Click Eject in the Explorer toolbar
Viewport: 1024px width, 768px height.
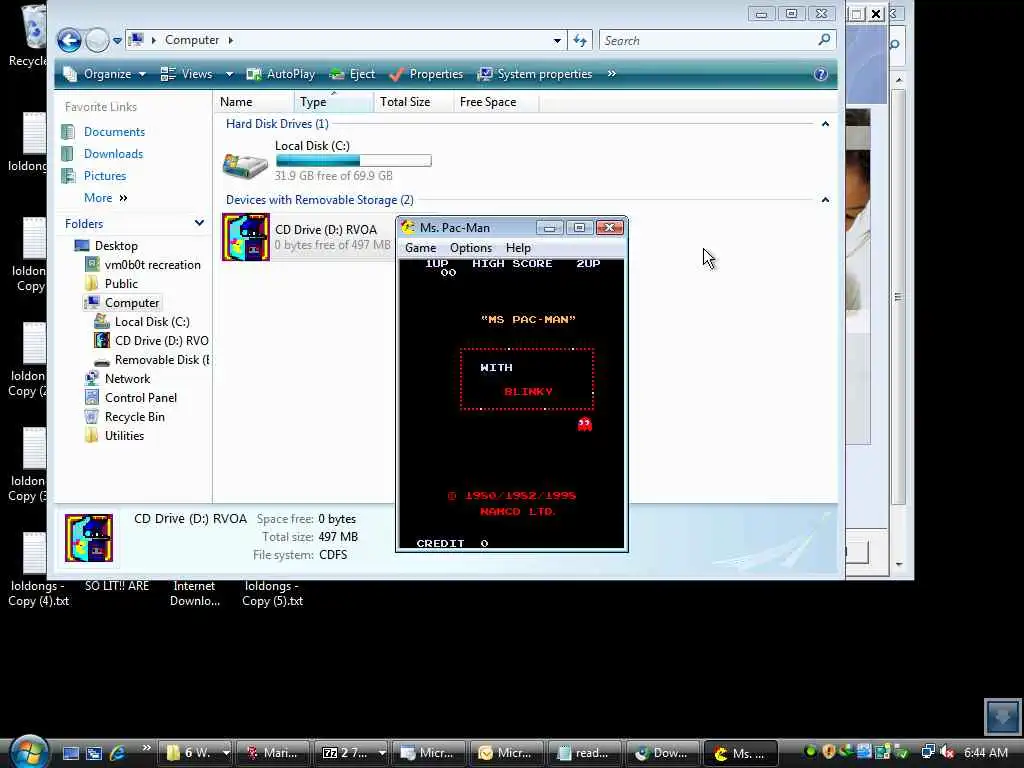point(353,74)
